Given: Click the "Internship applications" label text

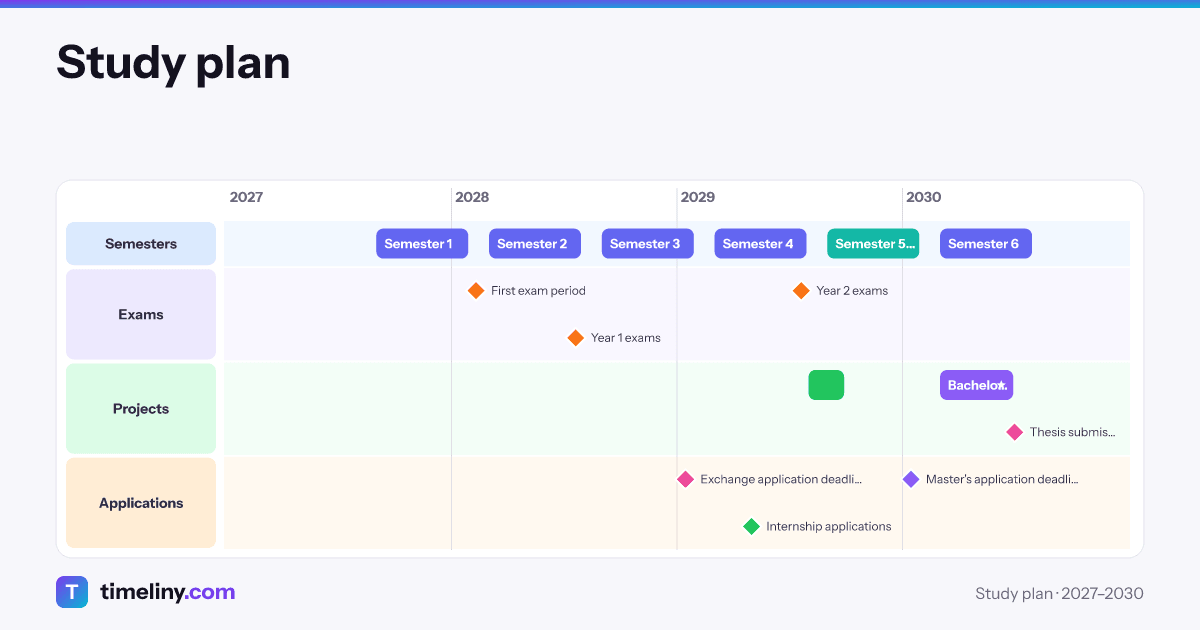Looking at the screenshot, I should pos(829,526).
